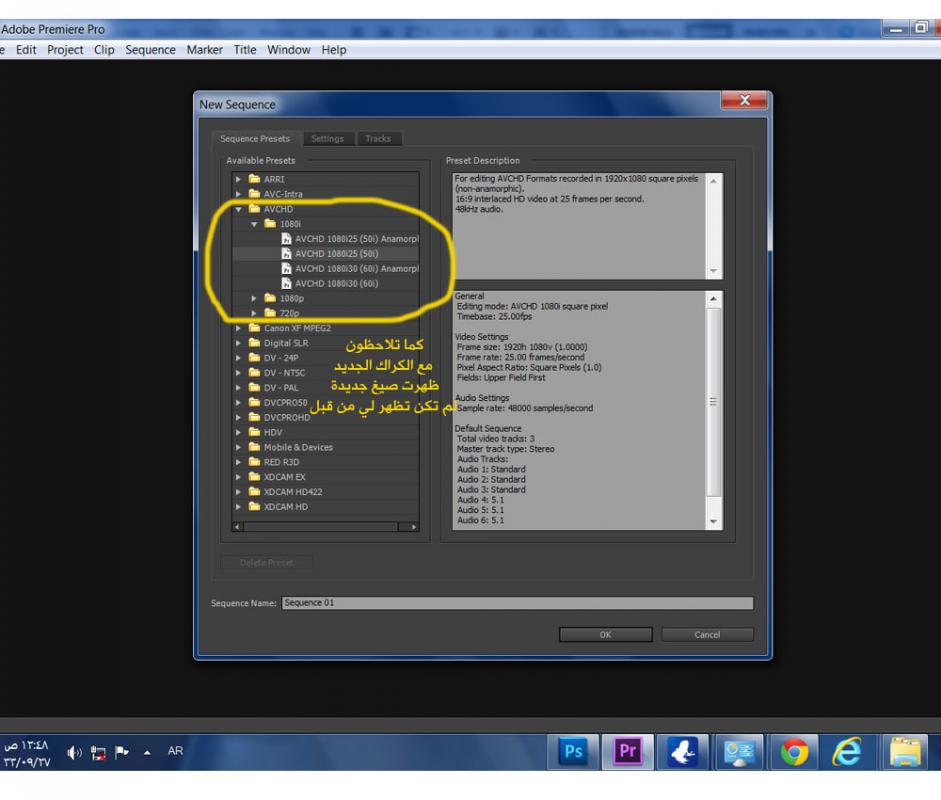Confirm new sequence with OK
941x800 pixels.
(606, 634)
